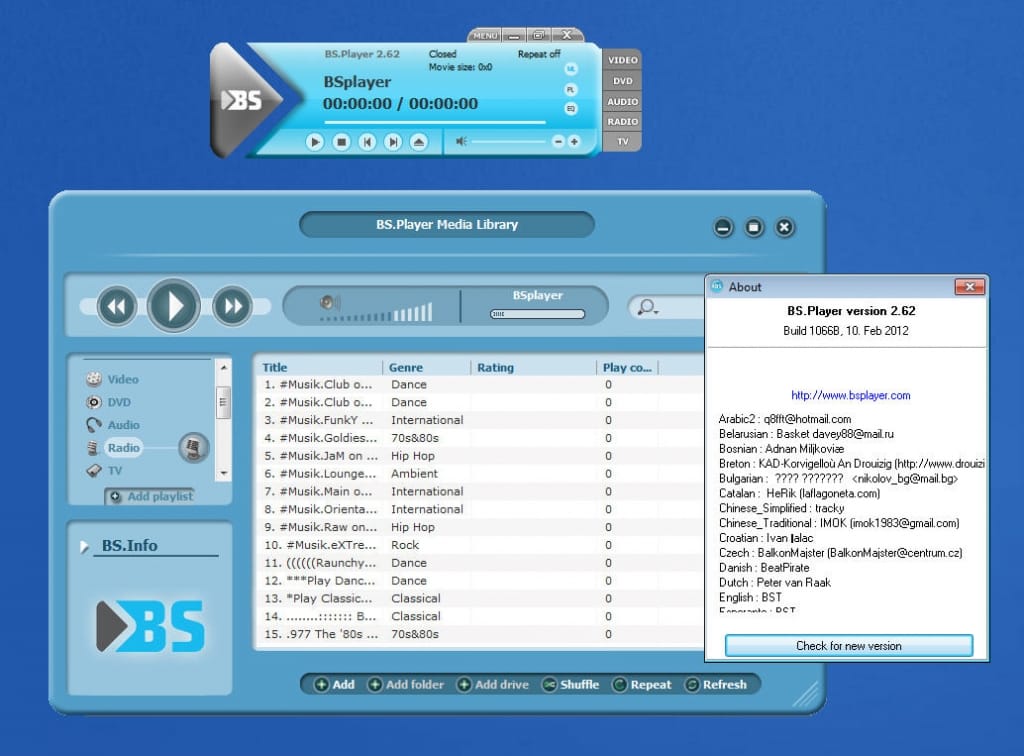
Task: Select row 6 #Musik.Lounge
Action: click(x=480, y=474)
